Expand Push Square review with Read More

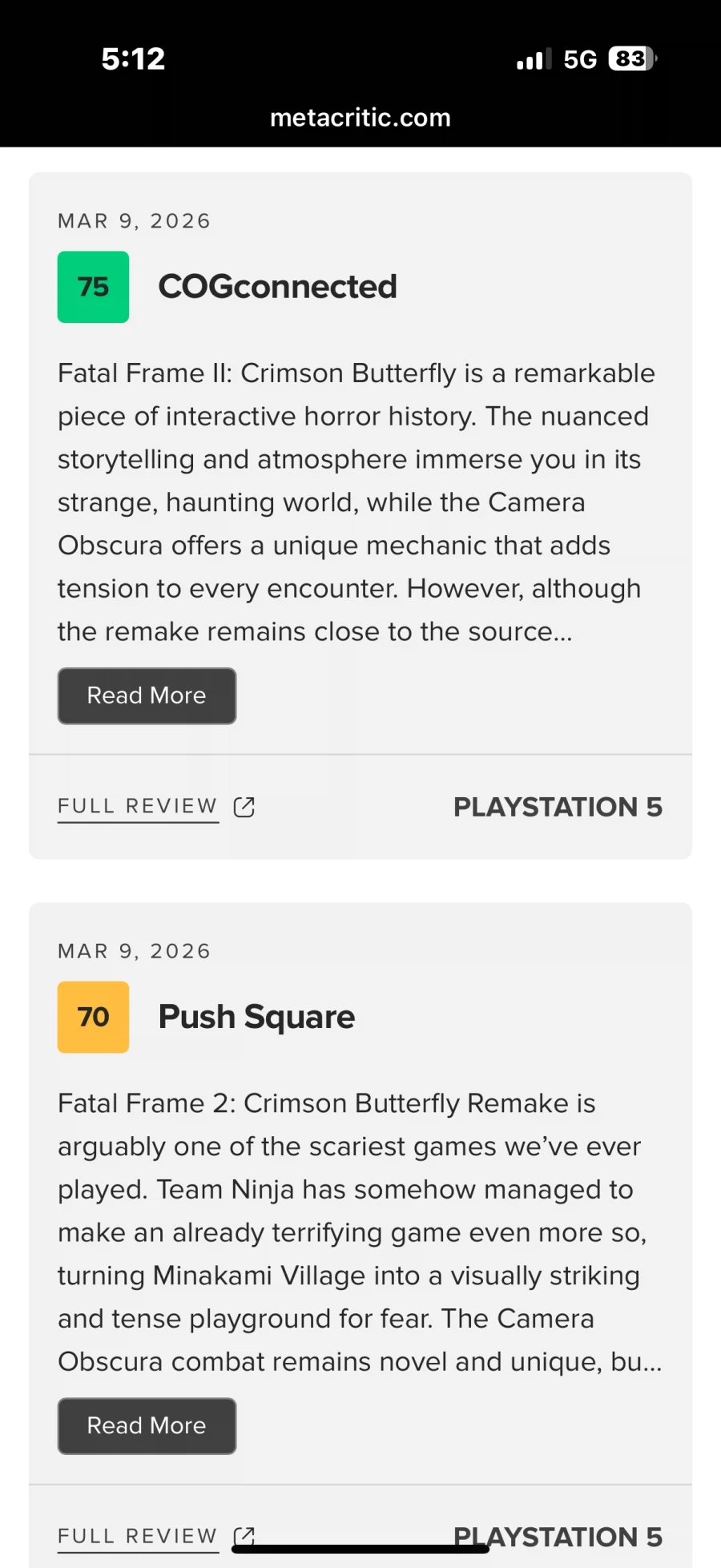[147, 1425]
